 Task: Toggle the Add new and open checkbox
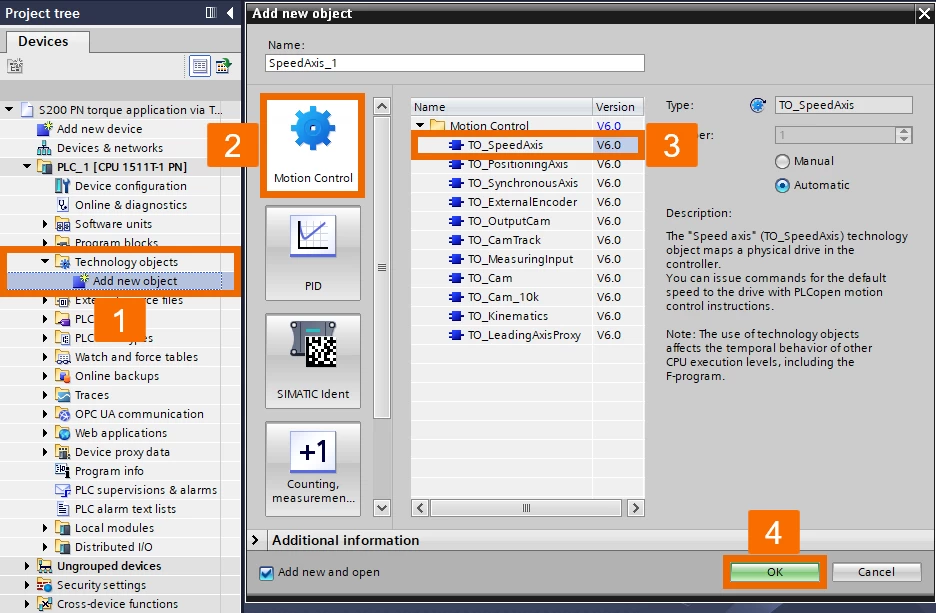point(266,573)
